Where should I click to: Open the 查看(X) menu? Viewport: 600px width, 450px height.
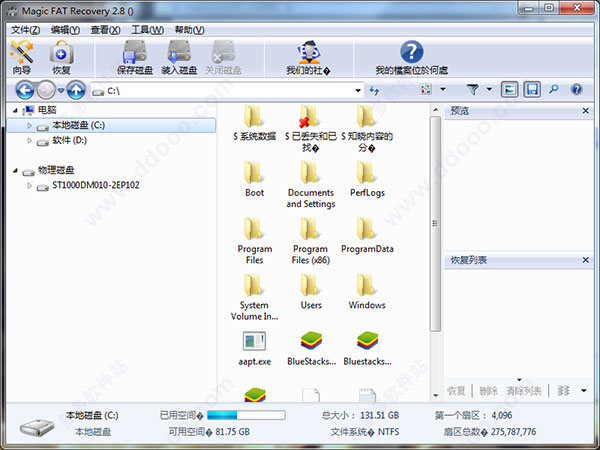pos(105,30)
